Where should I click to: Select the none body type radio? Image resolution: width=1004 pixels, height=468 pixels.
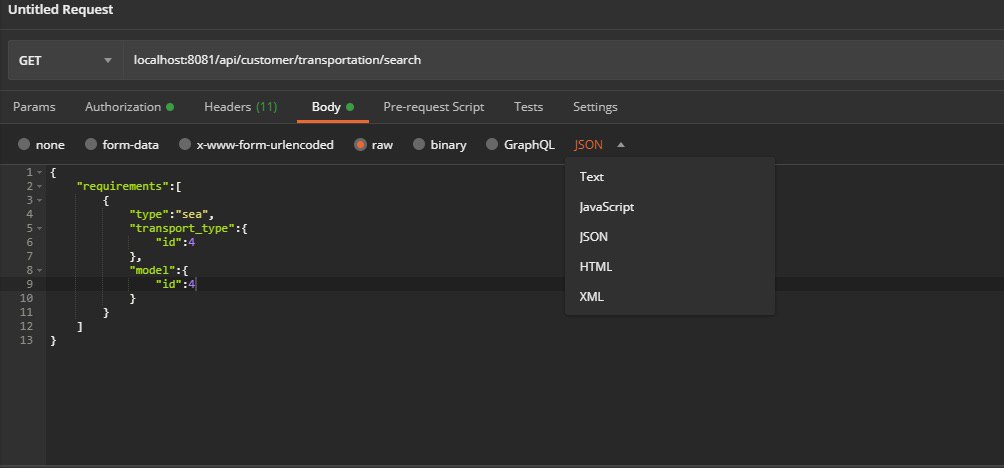[24, 145]
